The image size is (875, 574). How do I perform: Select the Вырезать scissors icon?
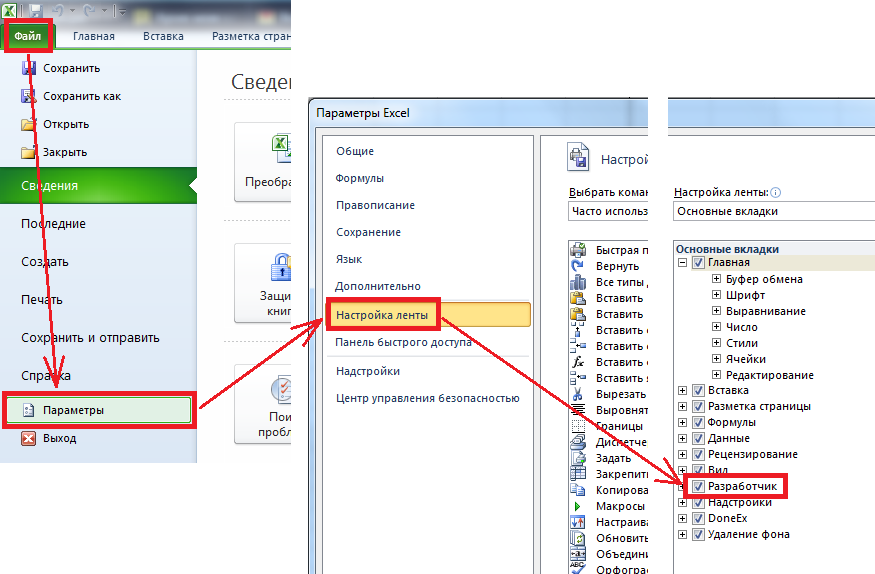tap(578, 394)
